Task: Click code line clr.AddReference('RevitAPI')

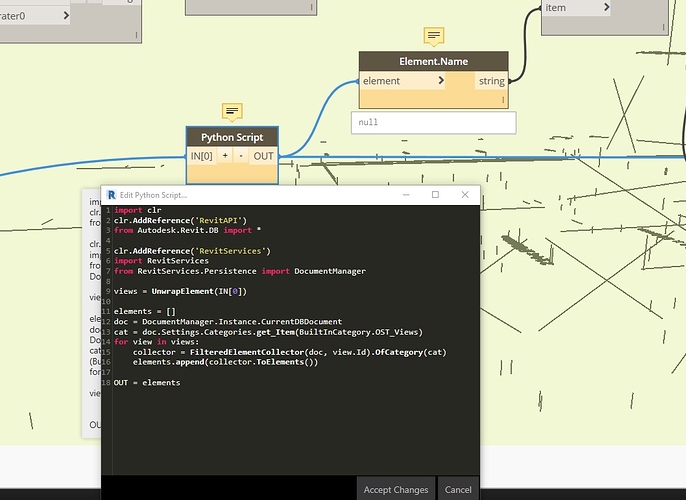Action: coord(180,220)
